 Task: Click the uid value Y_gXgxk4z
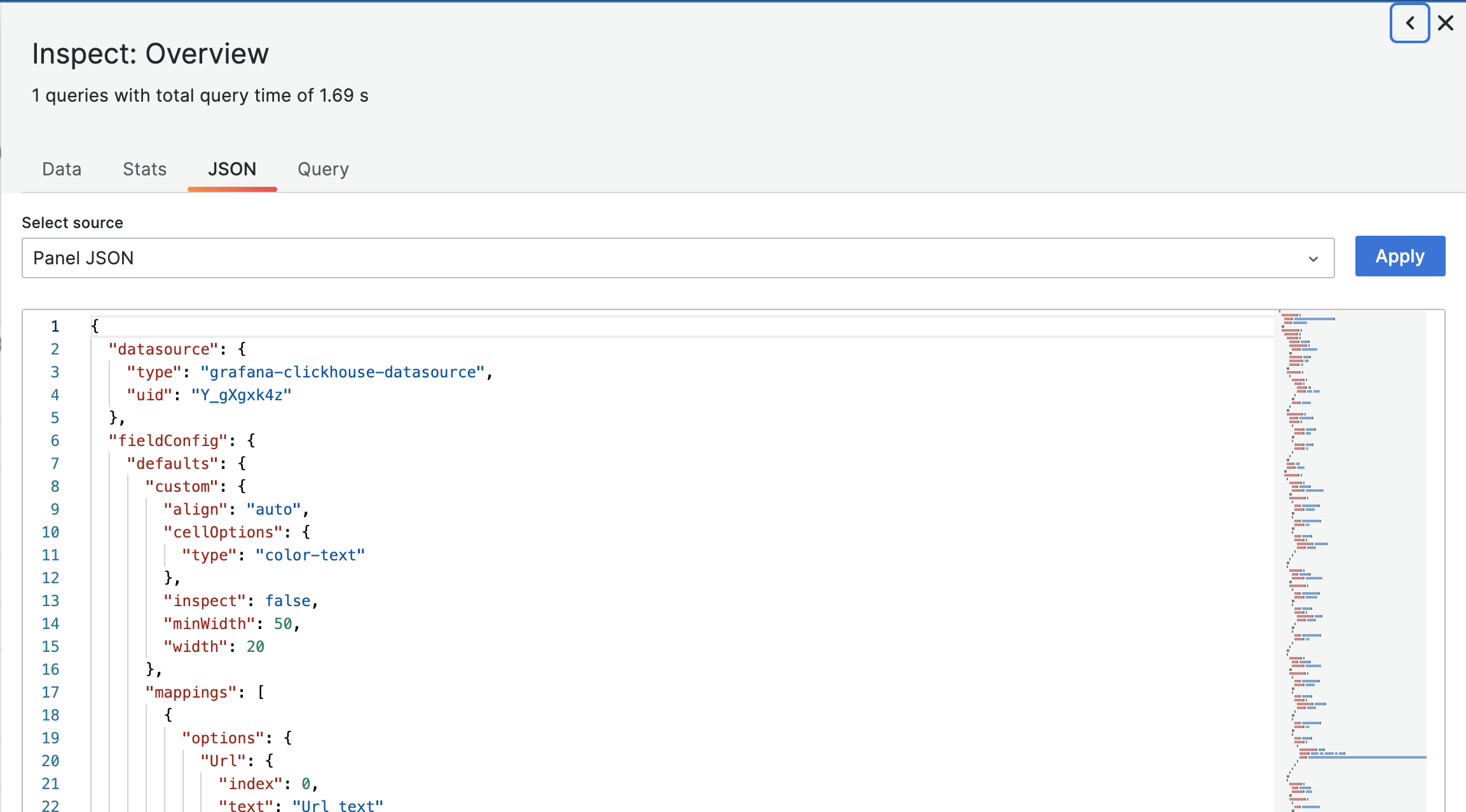pos(242,395)
